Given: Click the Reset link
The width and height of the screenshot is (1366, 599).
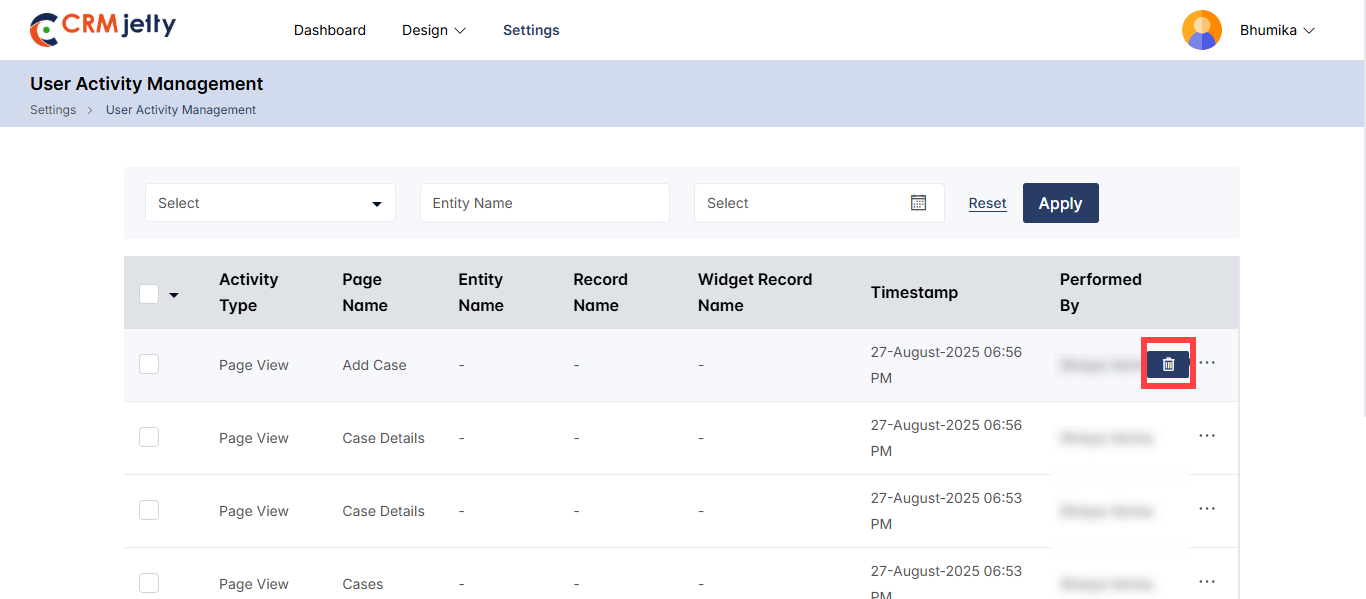Looking at the screenshot, I should coord(987,203).
